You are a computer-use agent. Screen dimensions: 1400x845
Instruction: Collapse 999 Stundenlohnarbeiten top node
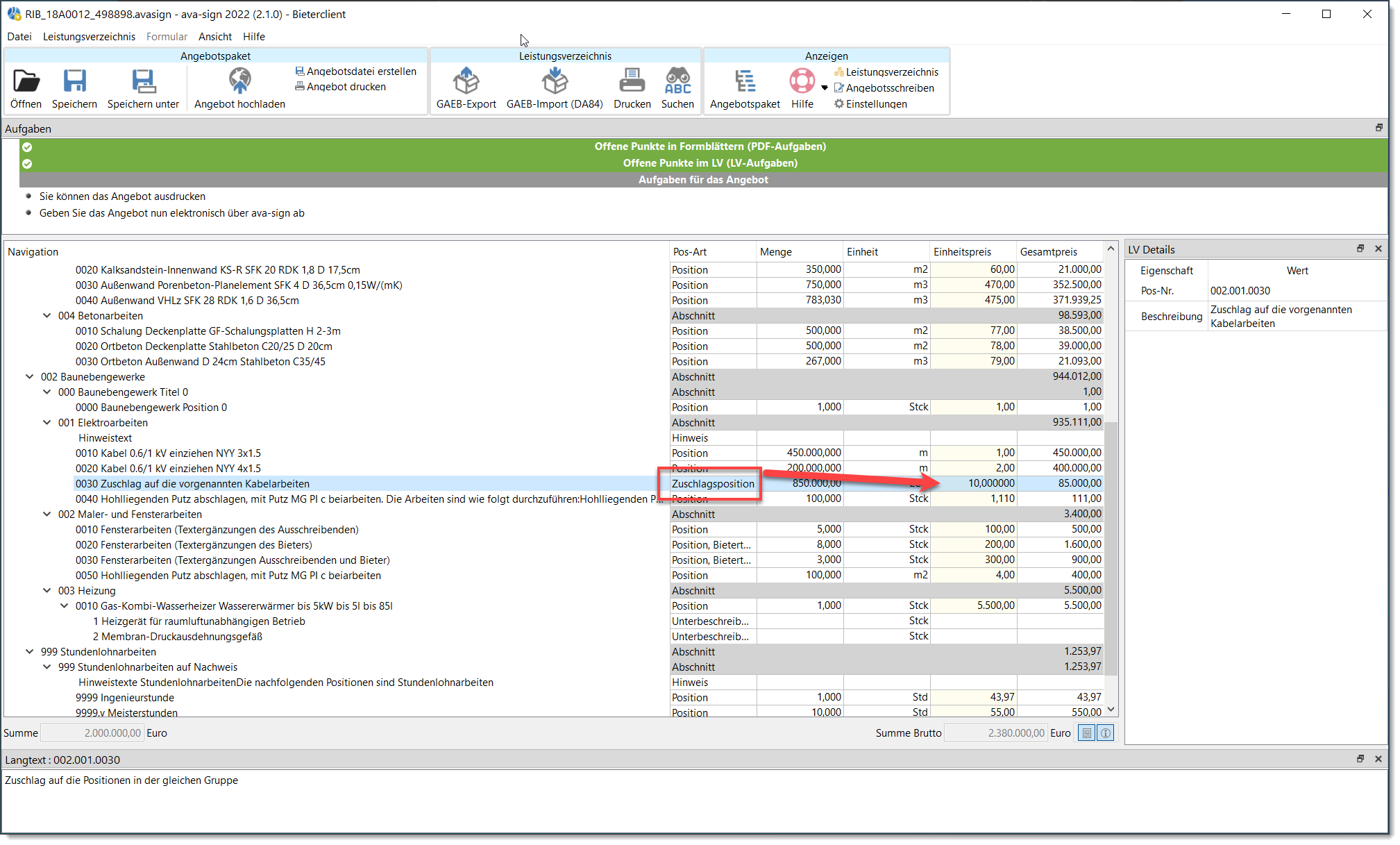[x=29, y=652]
